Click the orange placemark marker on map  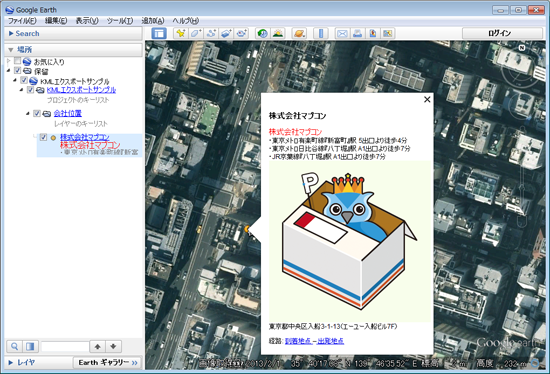(247, 229)
